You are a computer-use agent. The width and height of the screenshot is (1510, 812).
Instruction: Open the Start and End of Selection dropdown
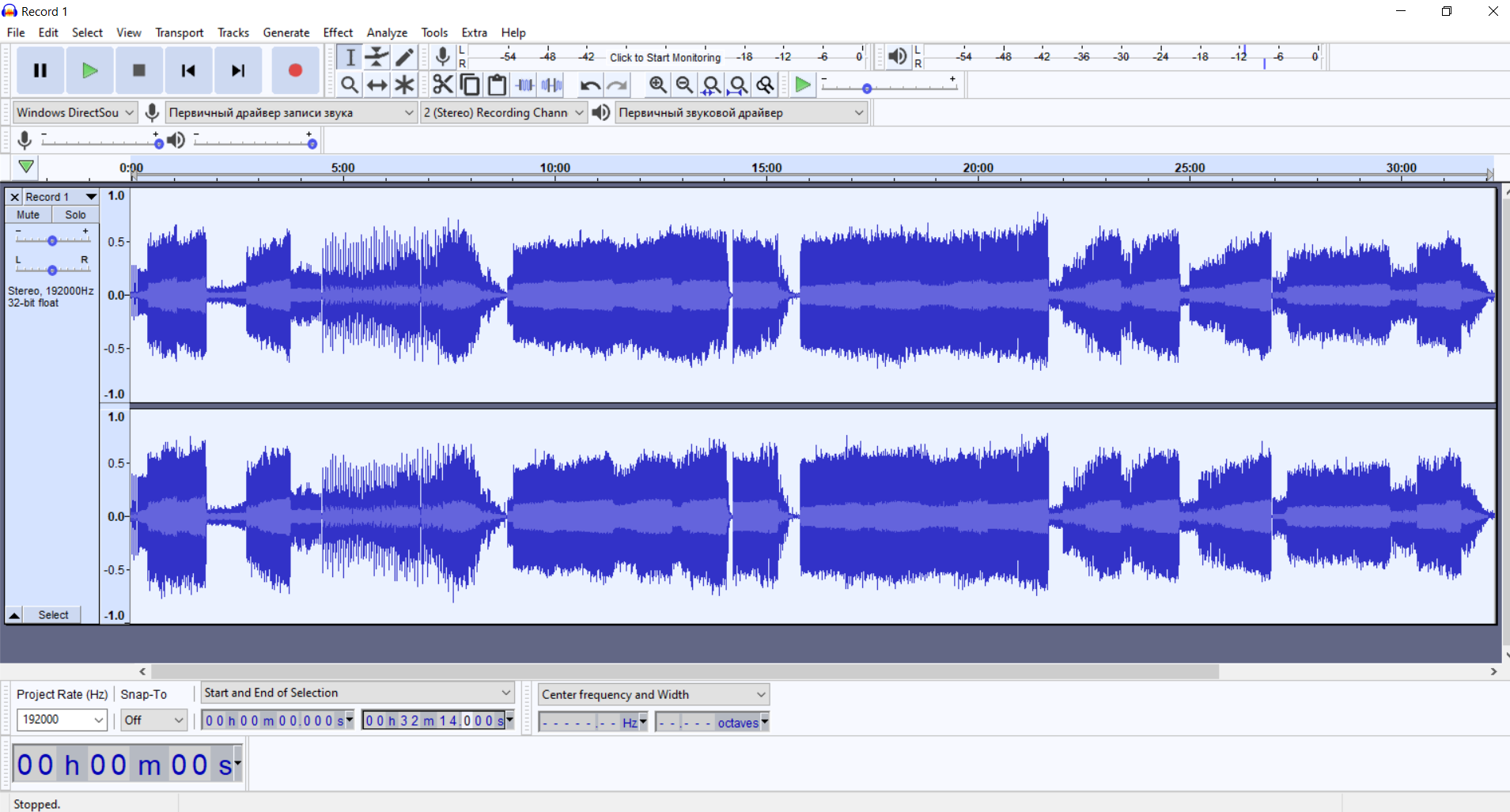(x=358, y=693)
